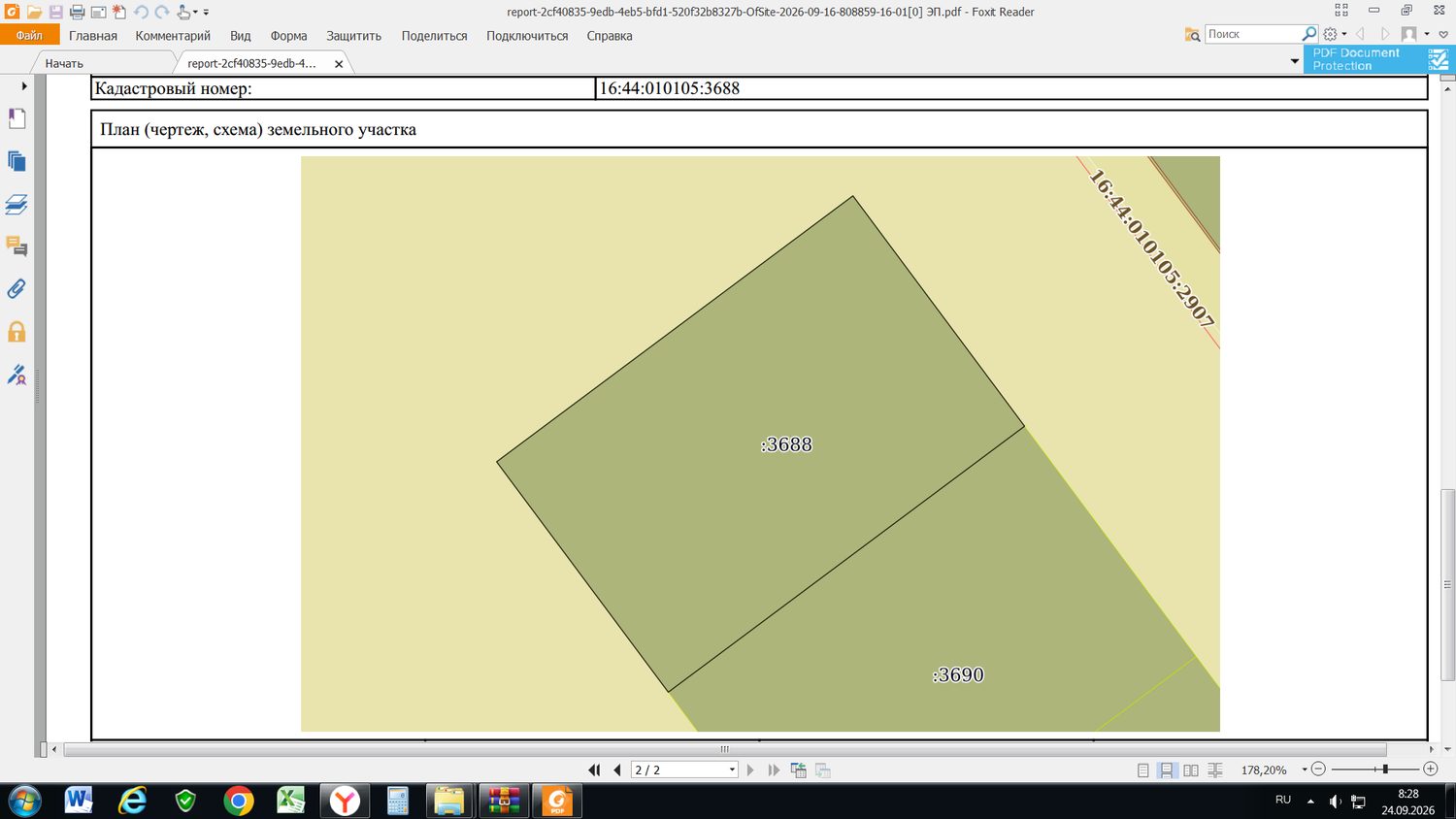Redo the last action
The width and height of the screenshot is (1456, 819).
click(162, 13)
